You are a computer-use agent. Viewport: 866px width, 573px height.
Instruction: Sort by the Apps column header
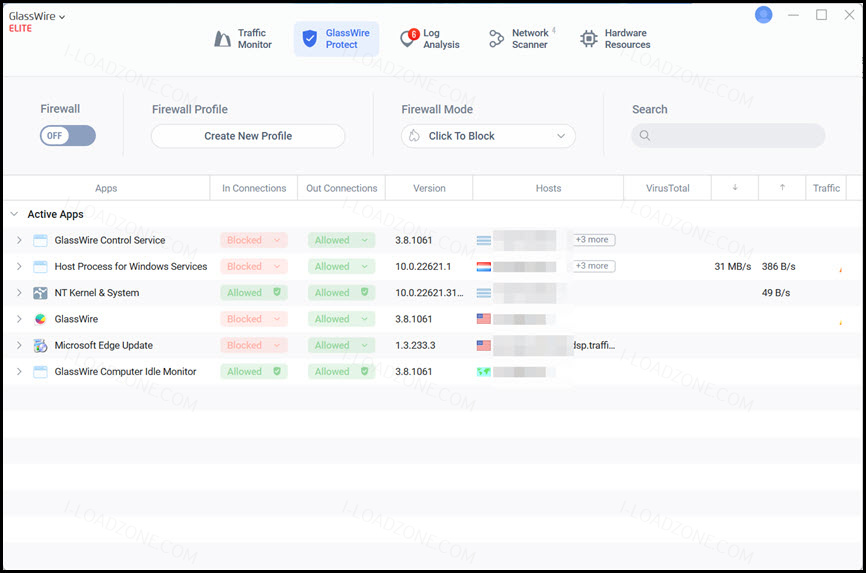pos(106,188)
